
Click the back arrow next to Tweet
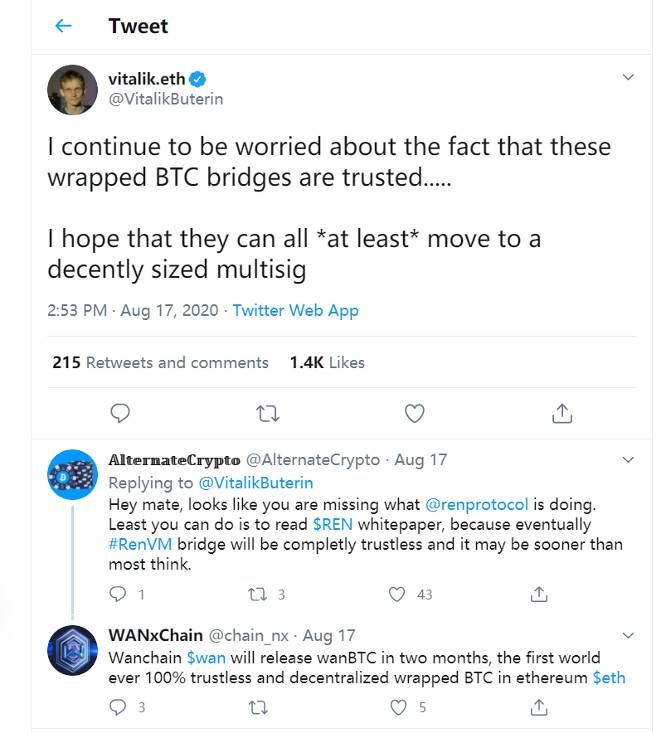point(63,26)
